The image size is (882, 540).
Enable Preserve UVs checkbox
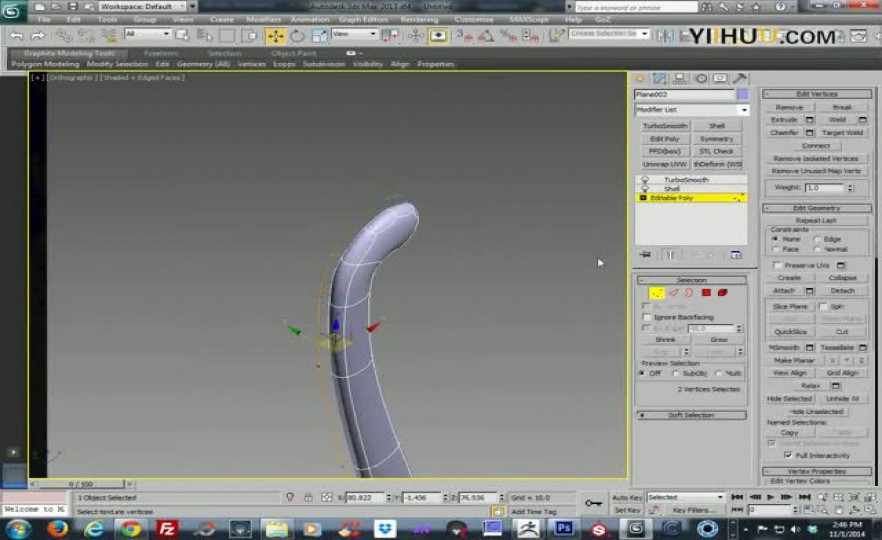click(x=777, y=266)
